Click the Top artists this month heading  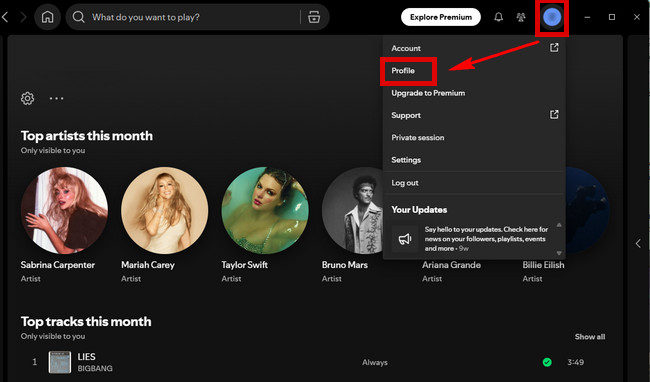point(87,136)
